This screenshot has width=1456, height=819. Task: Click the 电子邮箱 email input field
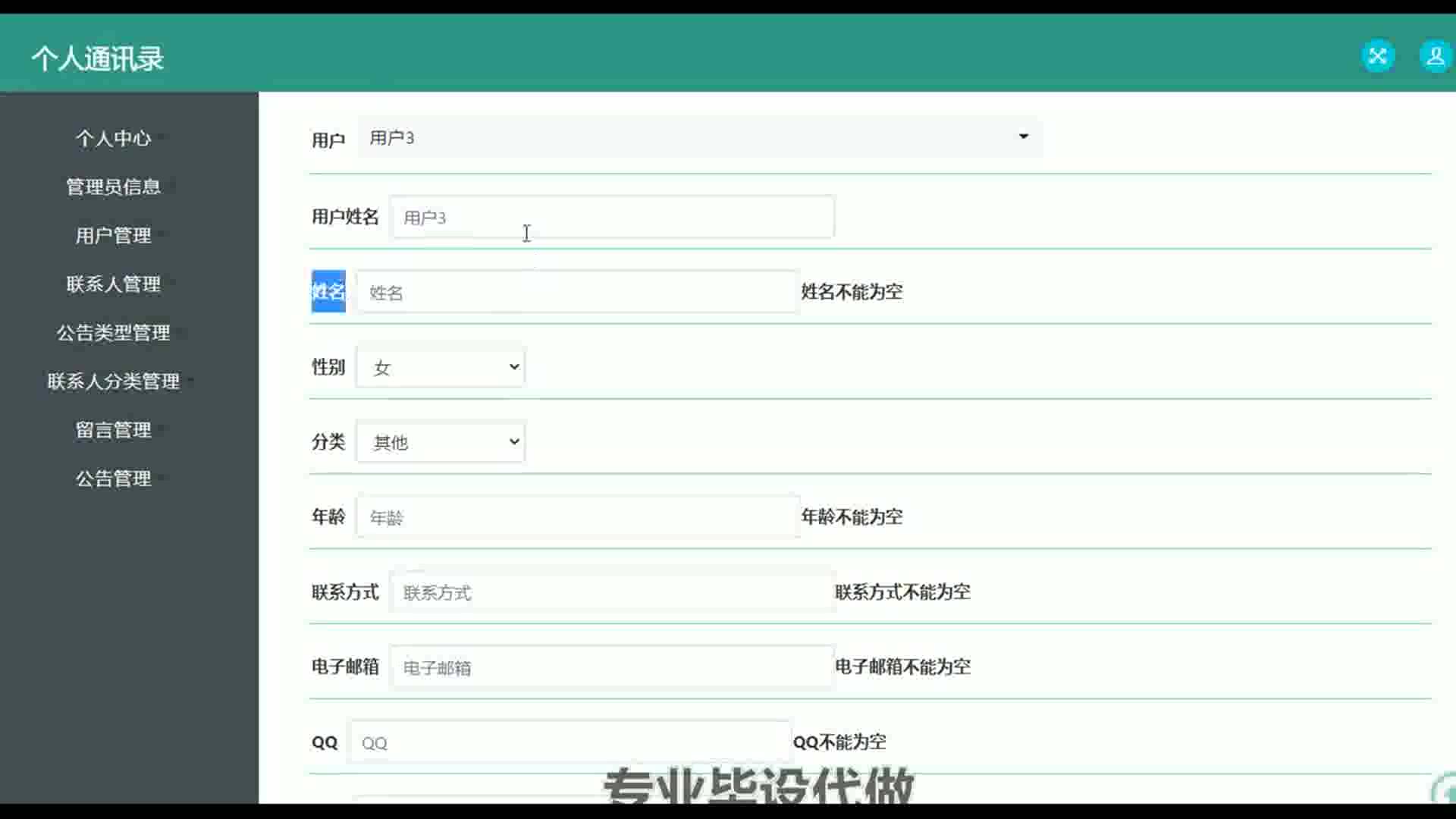coord(611,667)
